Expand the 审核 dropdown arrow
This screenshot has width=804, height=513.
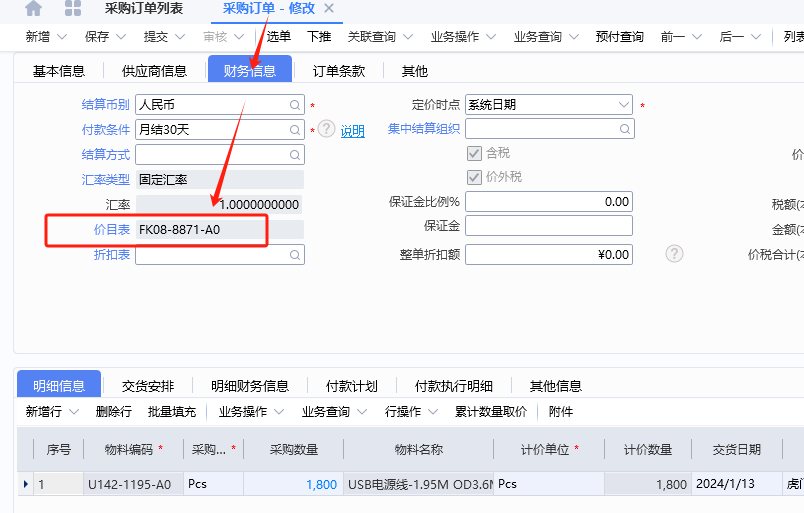239,37
